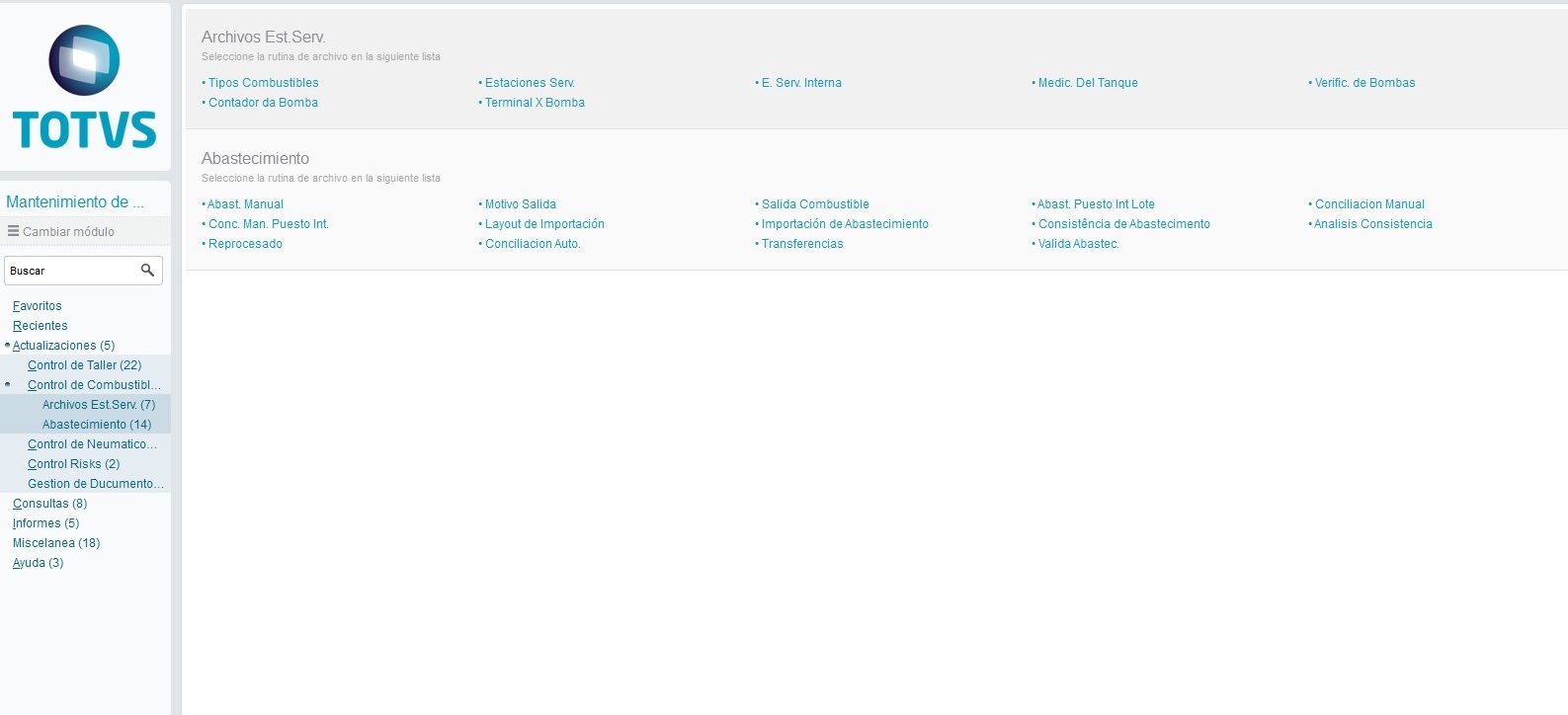
Task: Click the search magnifier icon
Action: pos(147,270)
